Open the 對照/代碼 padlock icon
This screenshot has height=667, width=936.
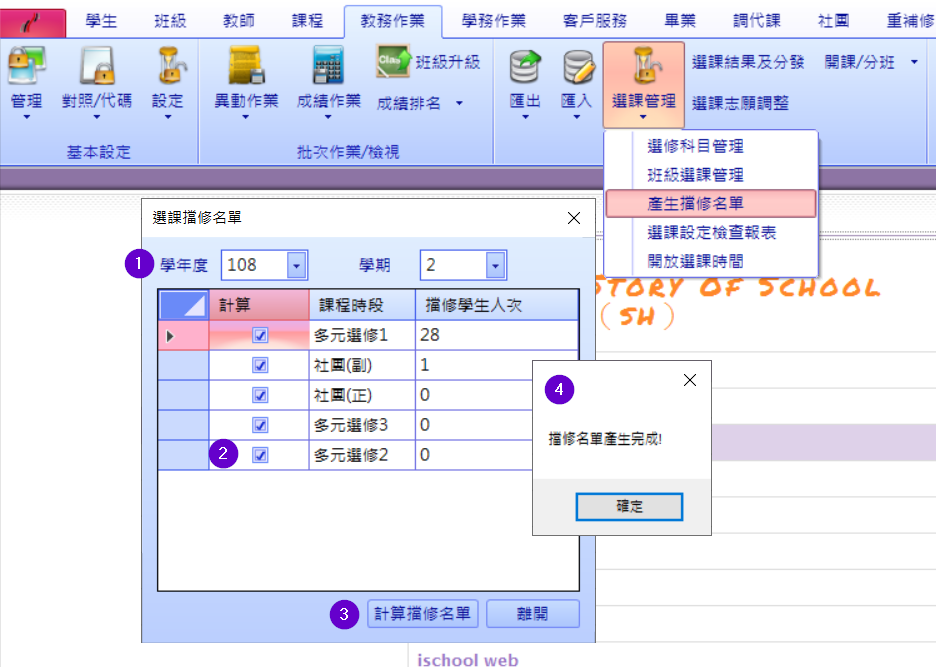click(x=96, y=66)
